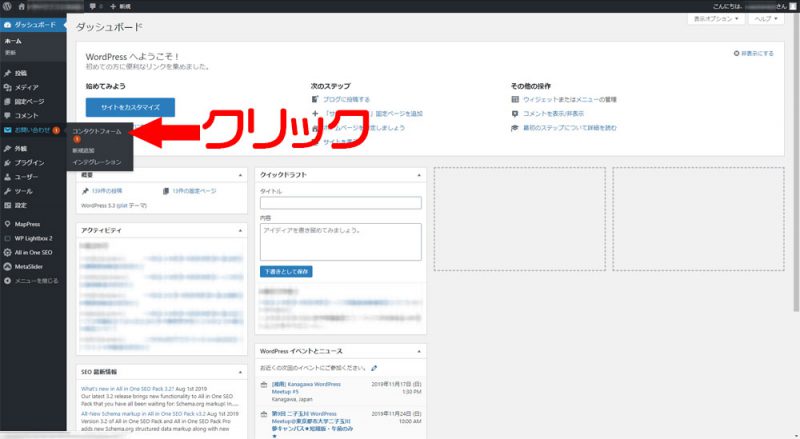The image size is (800, 439).
Task: Open MetaSlider icon in sidebar
Action: click(7, 266)
